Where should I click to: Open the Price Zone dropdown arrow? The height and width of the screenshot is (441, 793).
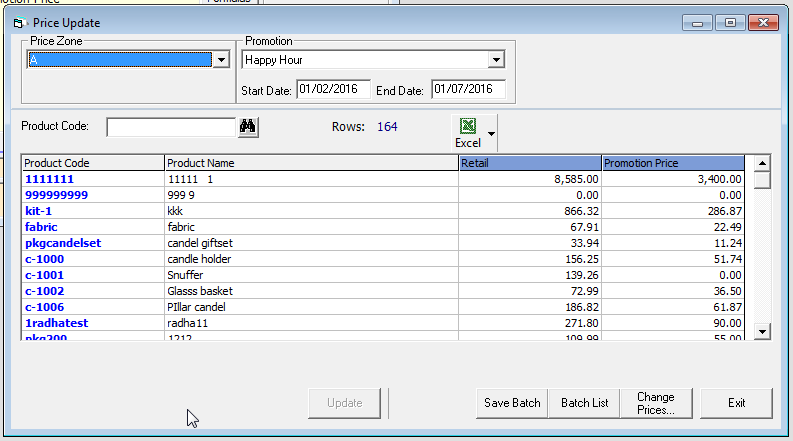click(221, 60)
